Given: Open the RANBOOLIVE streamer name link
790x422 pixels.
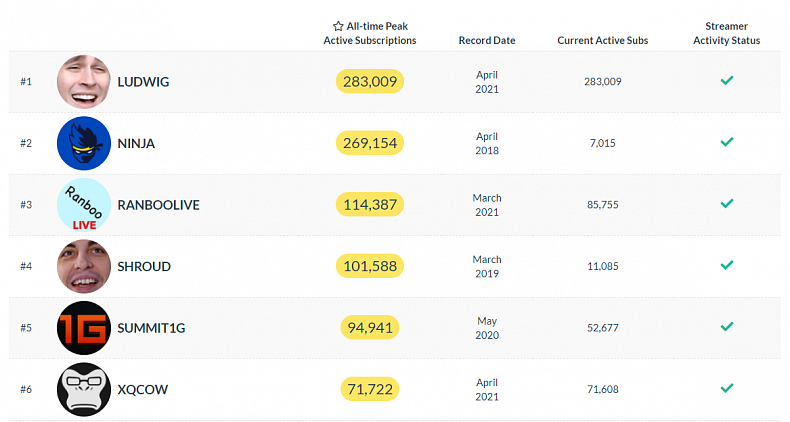Looking at the screenshot, I should pyautogui.click(x=158, y=205).
